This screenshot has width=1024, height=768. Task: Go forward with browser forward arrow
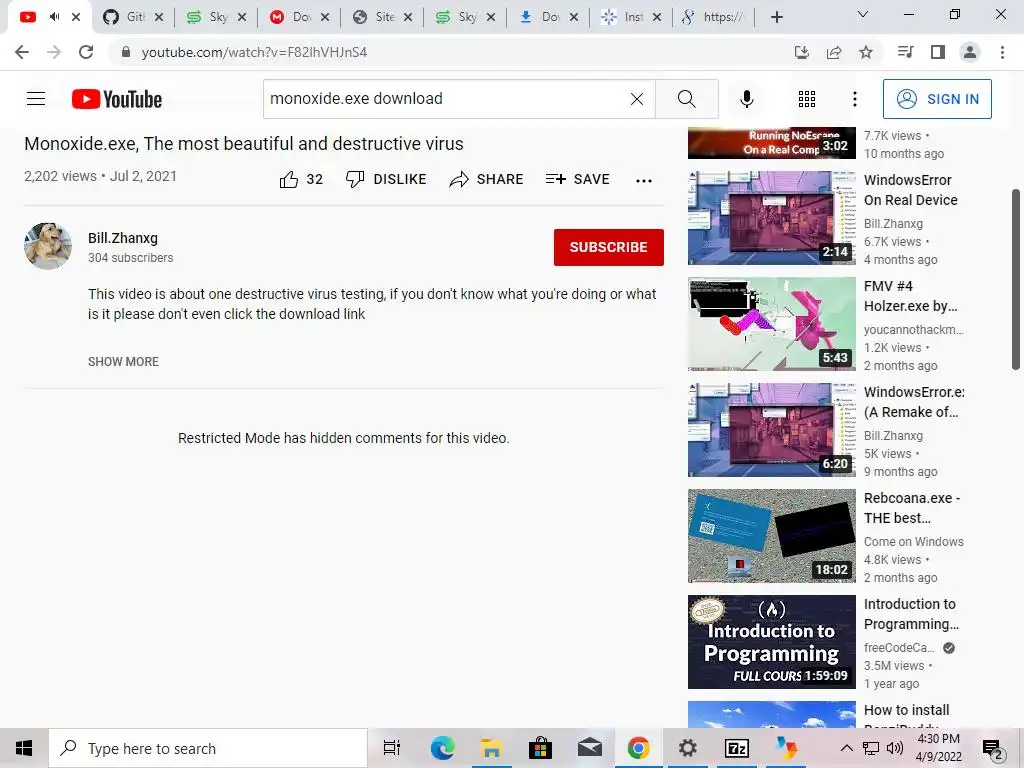pyautogui.click(x=54, y=52)
